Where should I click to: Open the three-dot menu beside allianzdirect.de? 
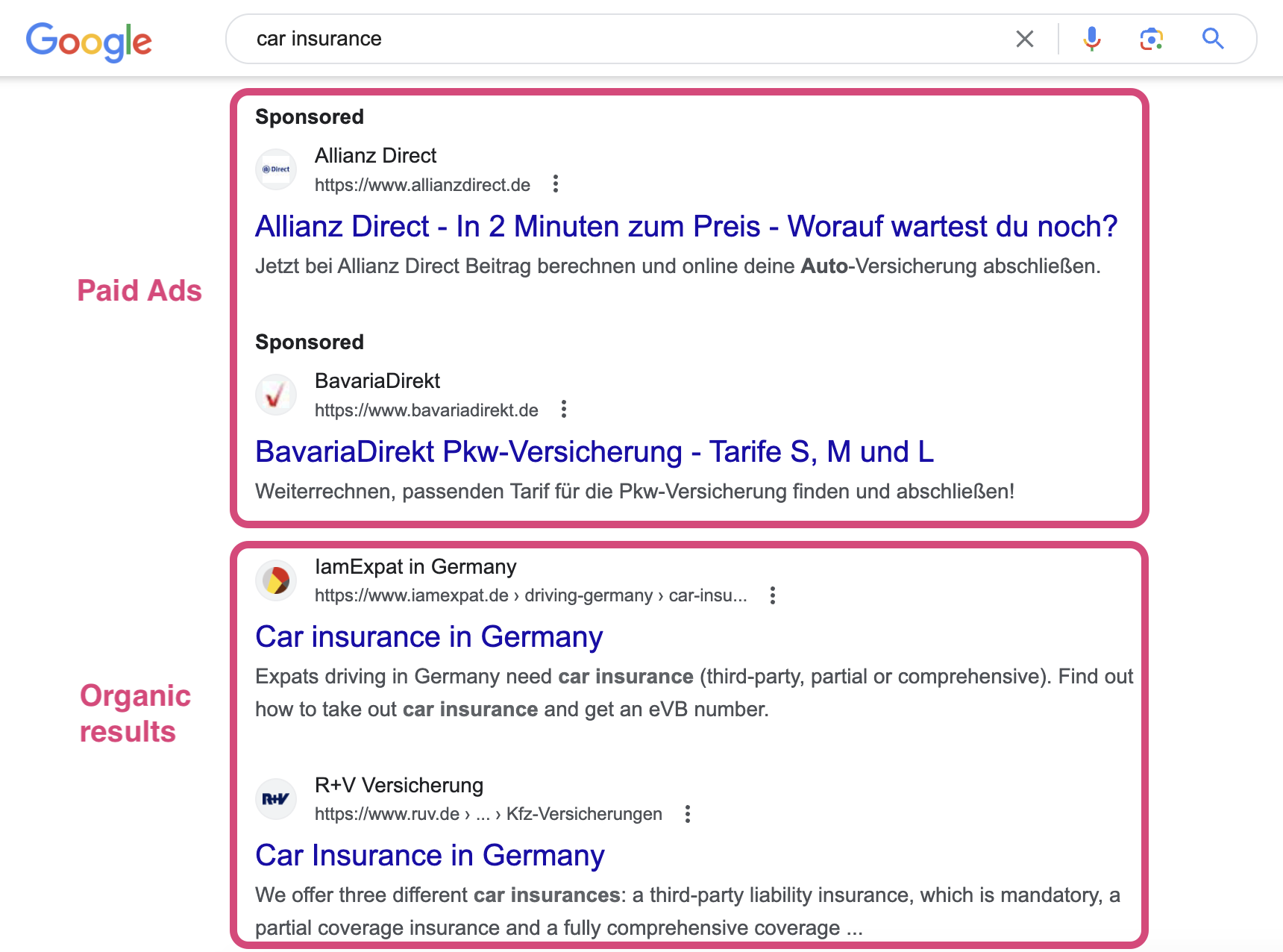click(x=556, y=184)
